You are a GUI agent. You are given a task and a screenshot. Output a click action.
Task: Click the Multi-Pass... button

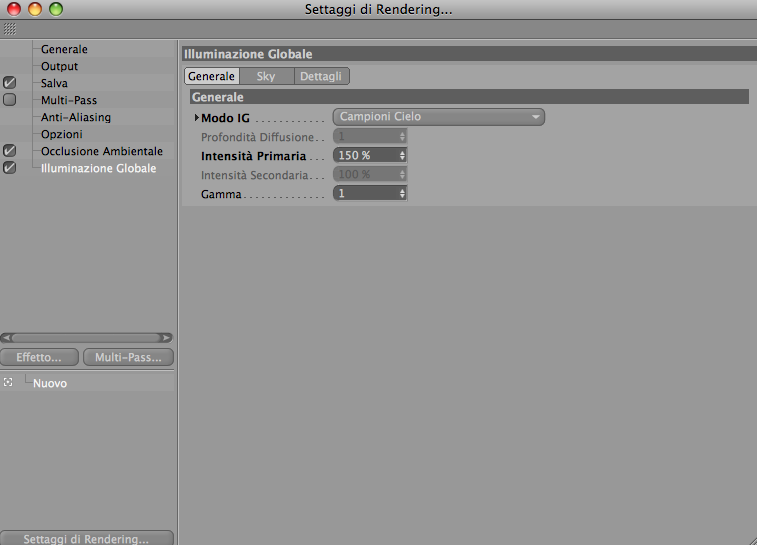coord(128,357)
